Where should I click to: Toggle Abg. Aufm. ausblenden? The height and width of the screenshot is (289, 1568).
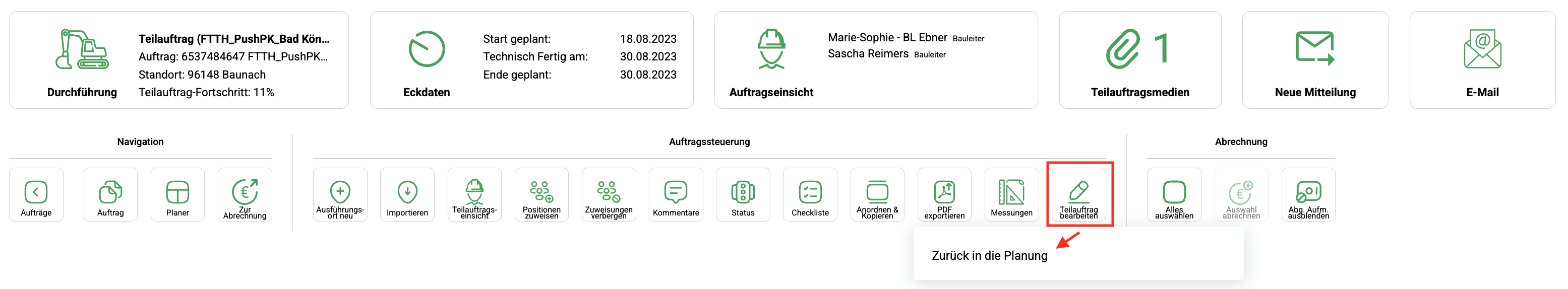click(1308, 193)
